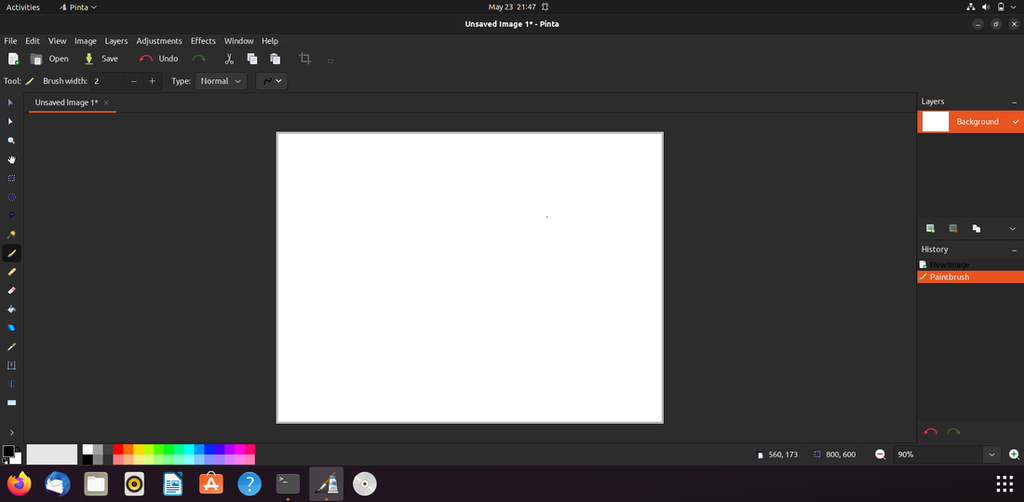Activate the Zoom magnifier tool
1024x502 pixels.
point(11,140)
